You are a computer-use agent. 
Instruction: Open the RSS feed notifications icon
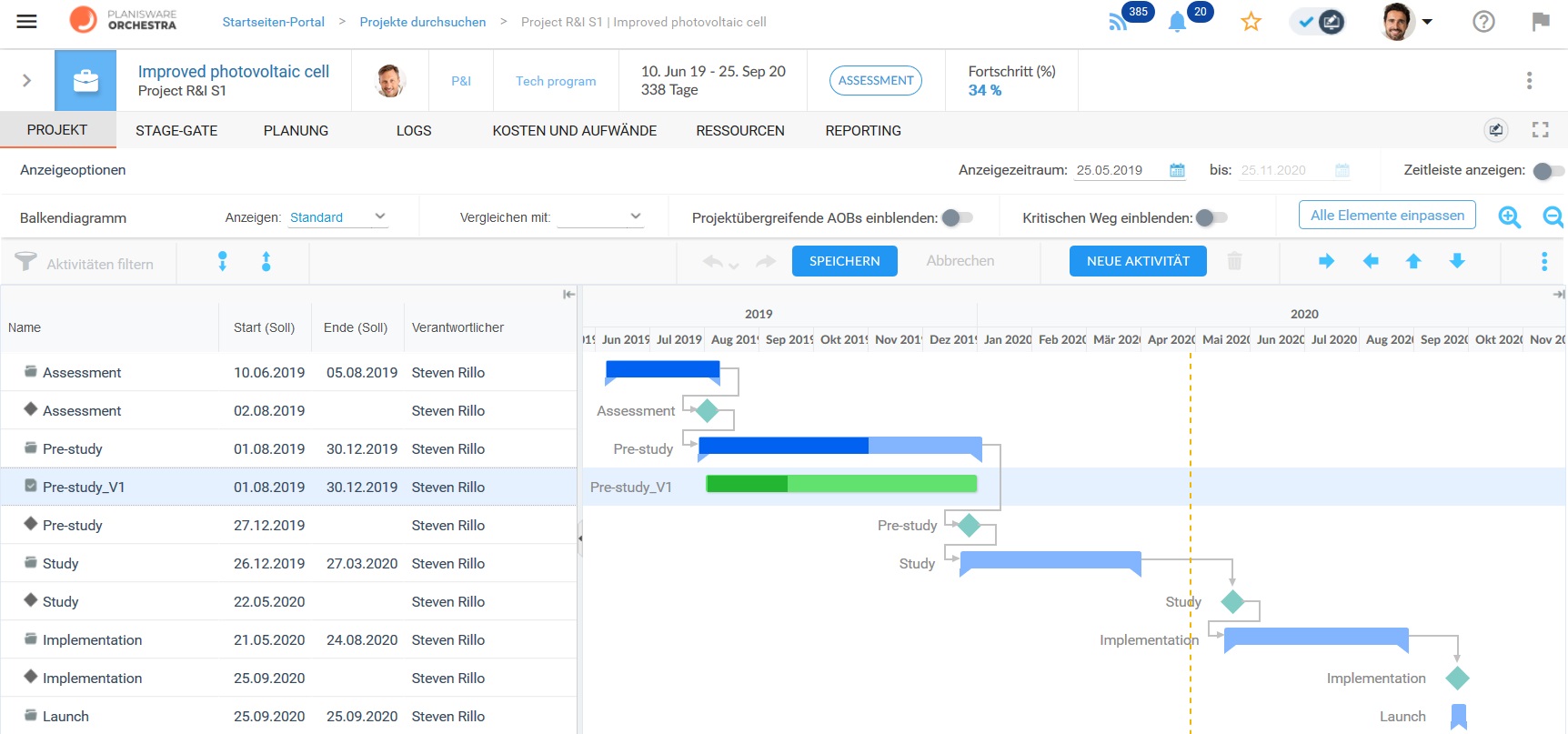tap(1118, 23)
